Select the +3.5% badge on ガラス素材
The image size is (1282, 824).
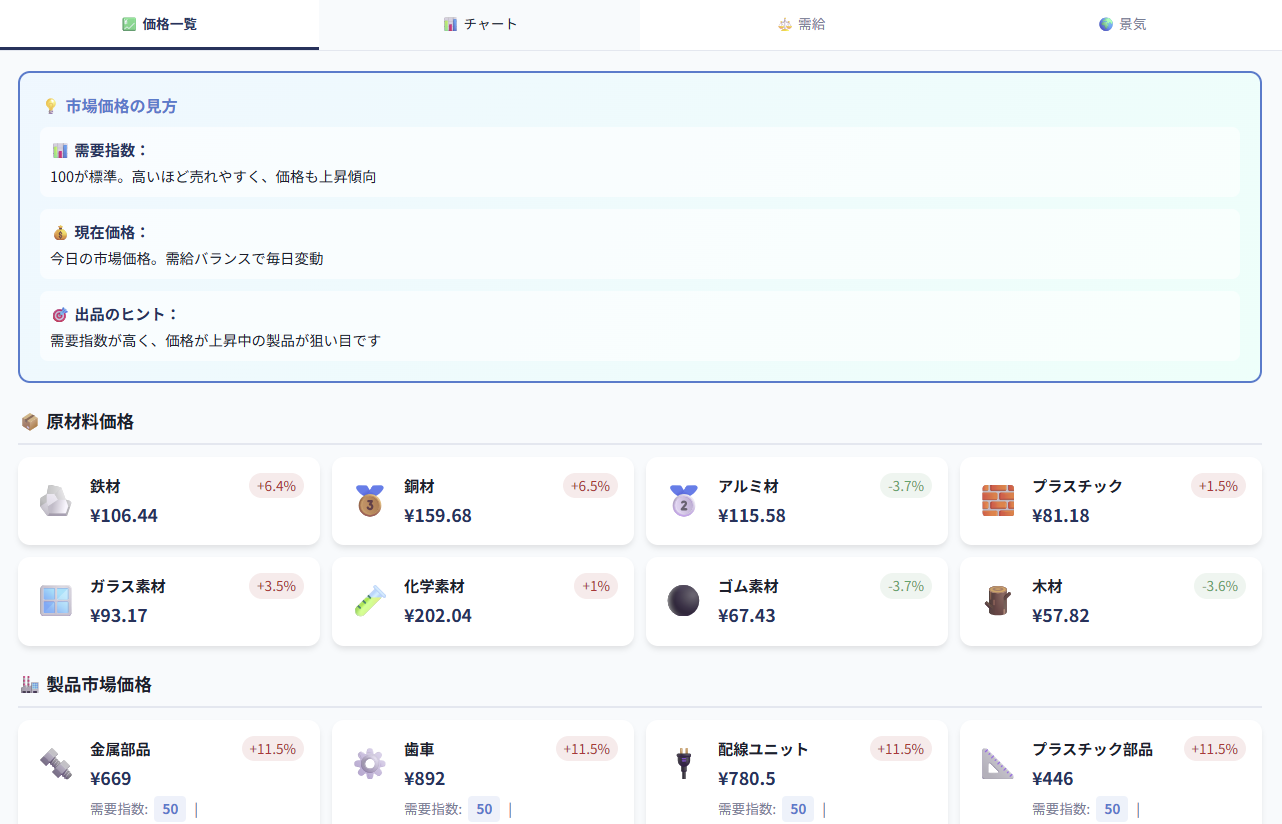(276, 586)
